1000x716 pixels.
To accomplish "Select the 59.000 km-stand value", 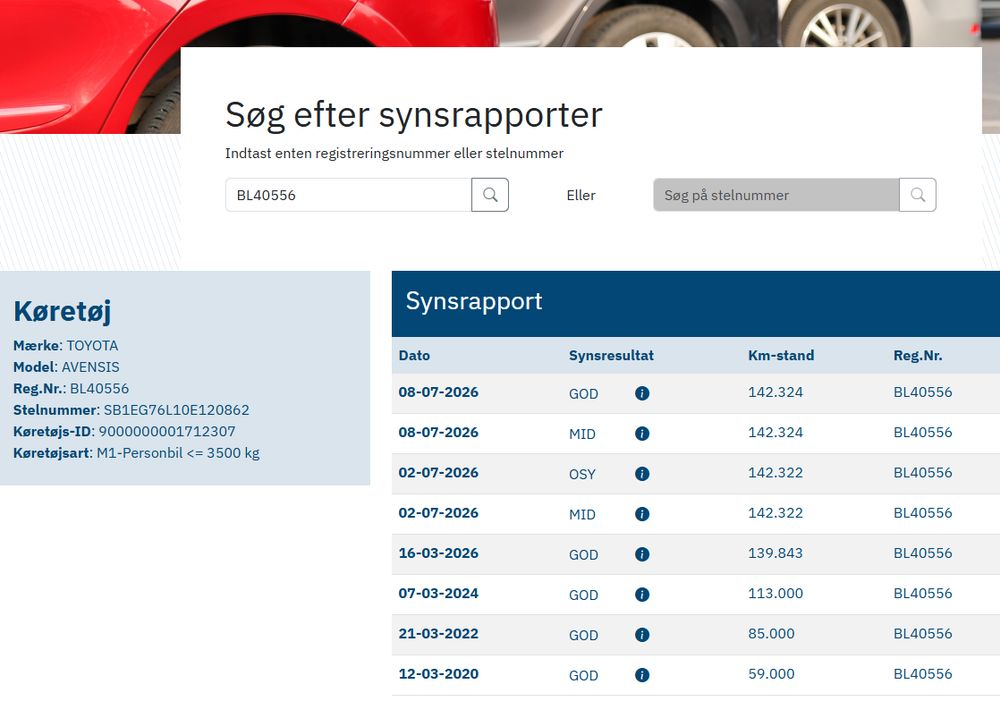I will 771,673.
